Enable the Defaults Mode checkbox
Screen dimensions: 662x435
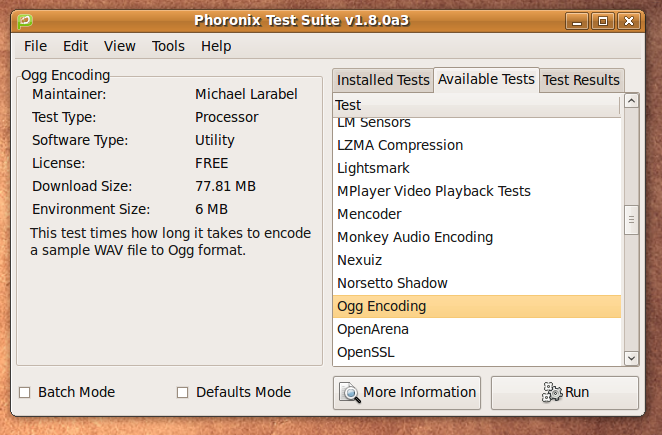click(x=182, y=393)
